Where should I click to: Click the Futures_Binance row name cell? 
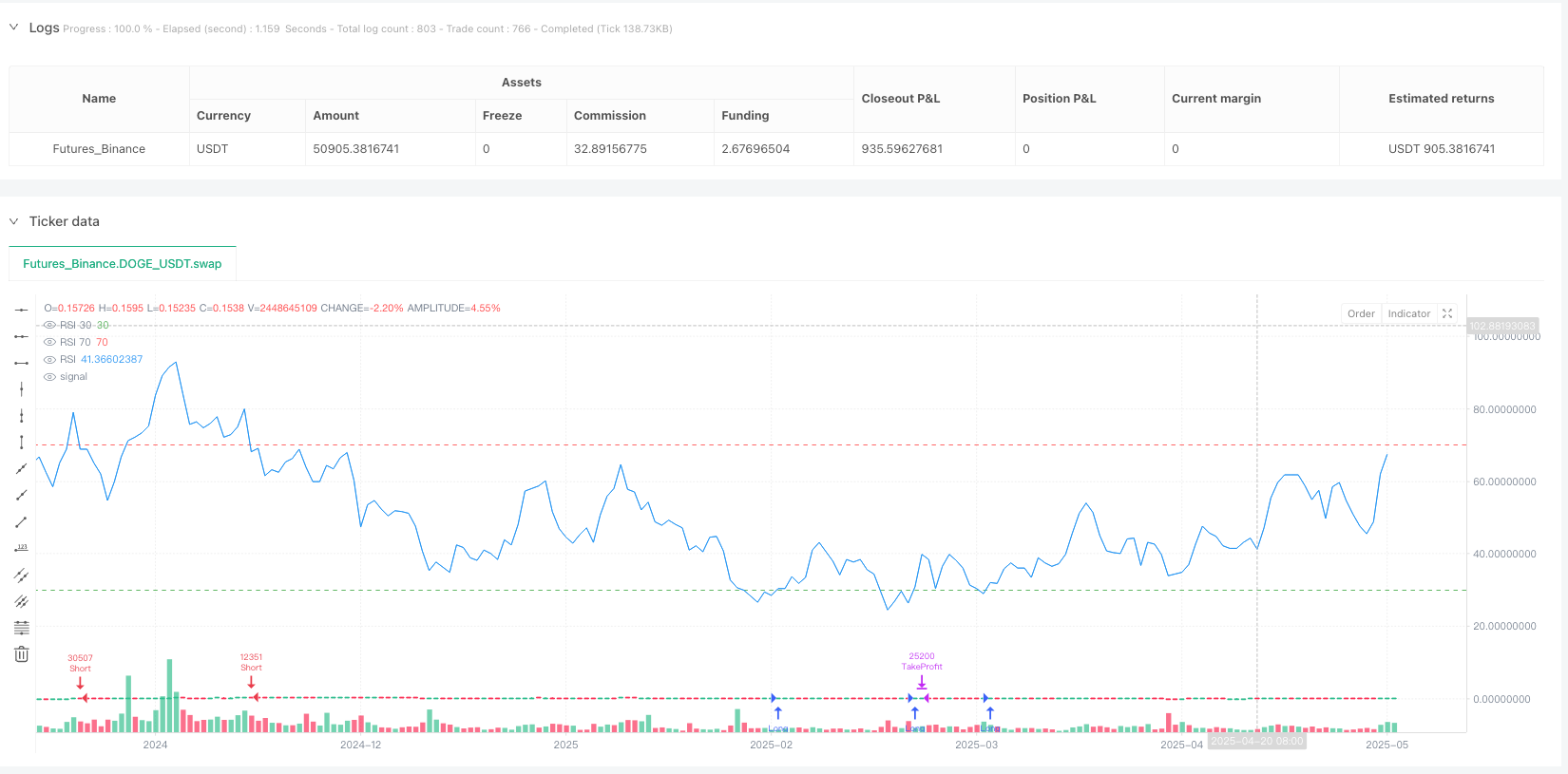[99, 149]
